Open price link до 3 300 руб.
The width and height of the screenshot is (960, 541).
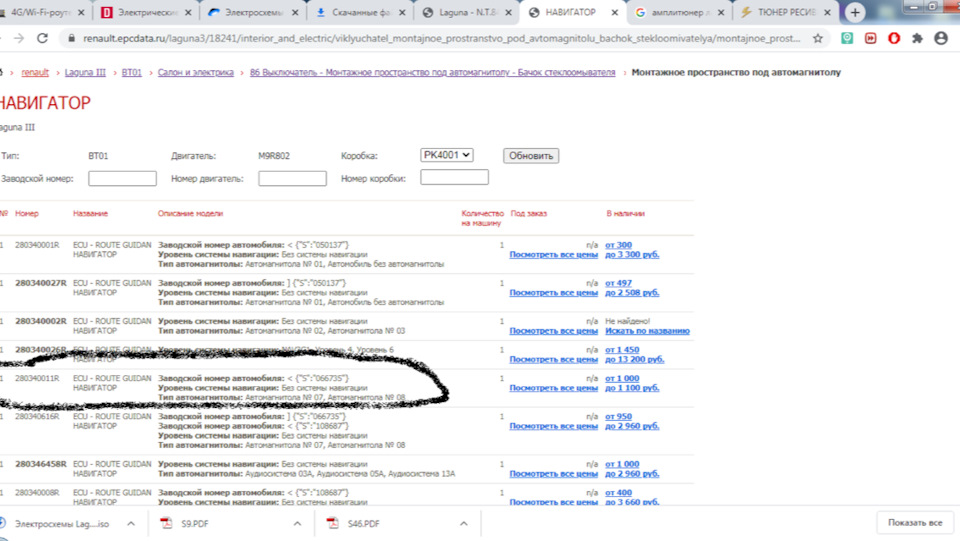click(632, 255)
